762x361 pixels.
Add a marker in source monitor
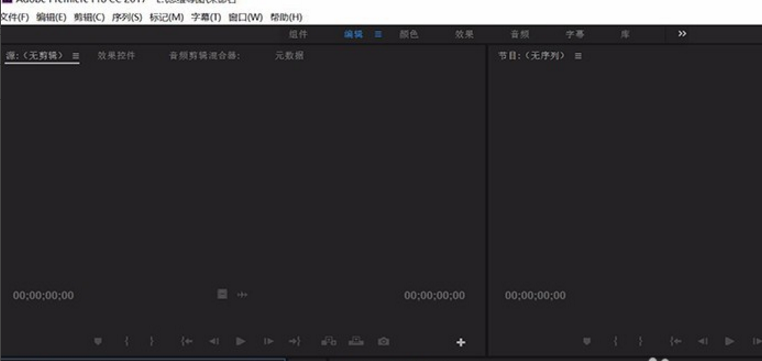(98, 342)
